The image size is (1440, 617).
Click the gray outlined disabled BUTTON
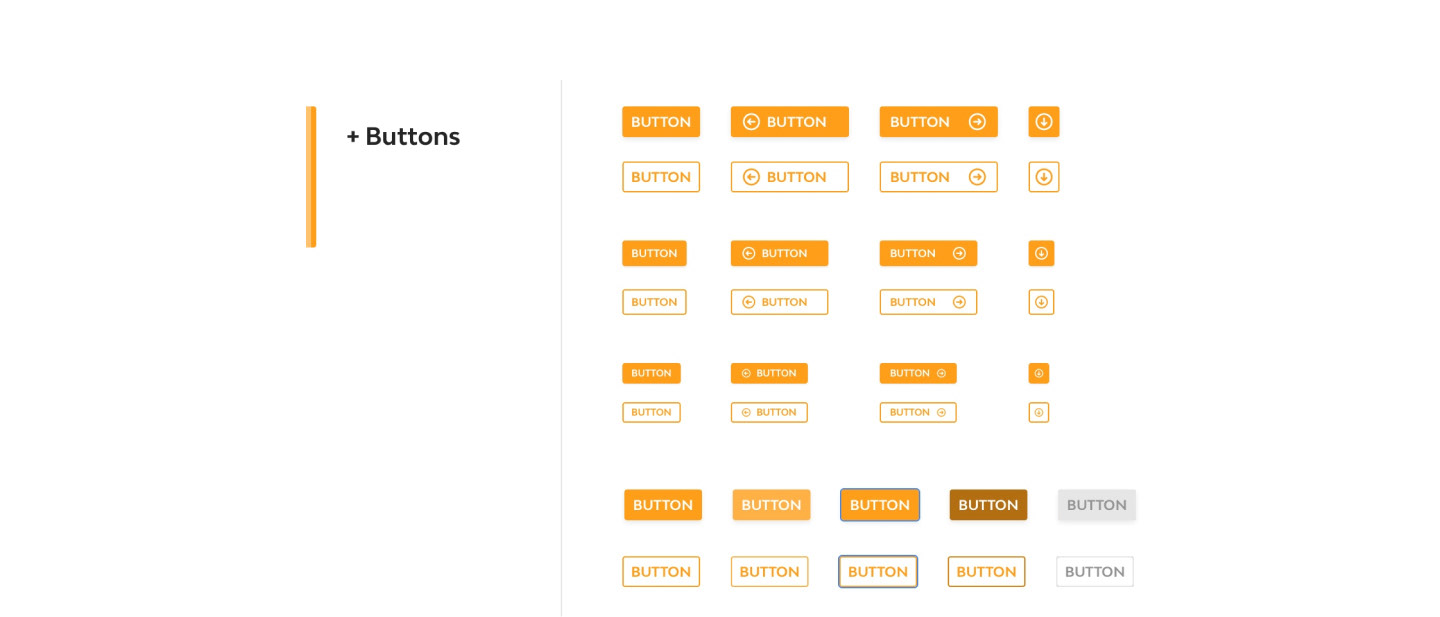click(x=1095, y=572)
